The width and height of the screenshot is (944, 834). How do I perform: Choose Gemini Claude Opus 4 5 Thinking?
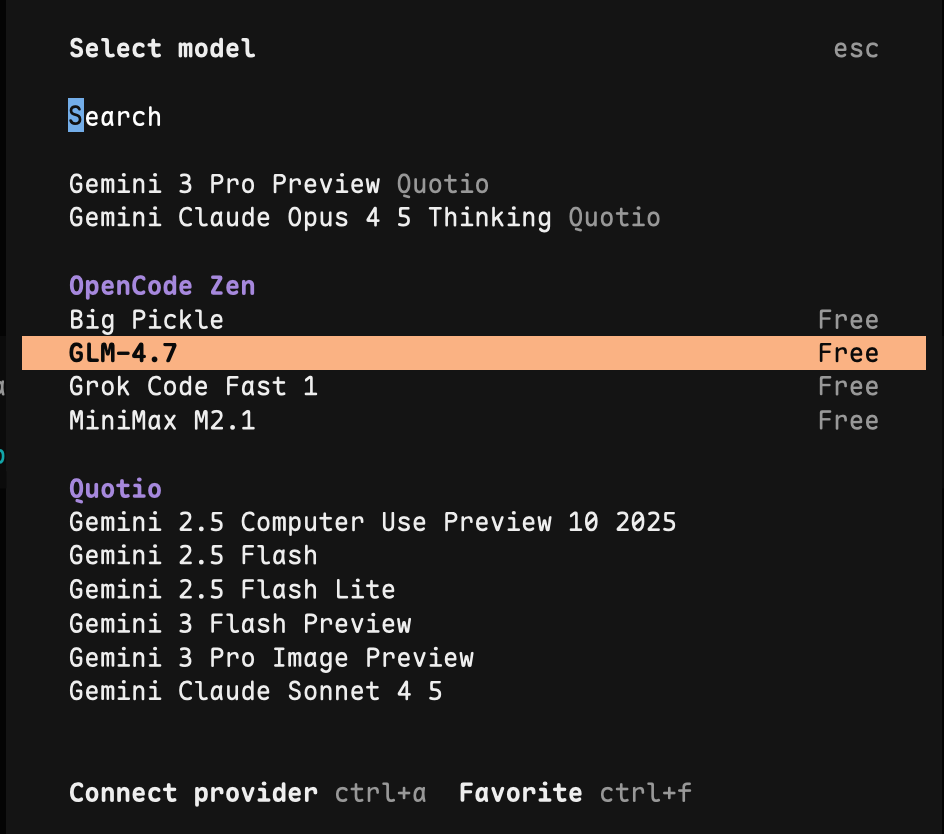click(x=310, y=218)
